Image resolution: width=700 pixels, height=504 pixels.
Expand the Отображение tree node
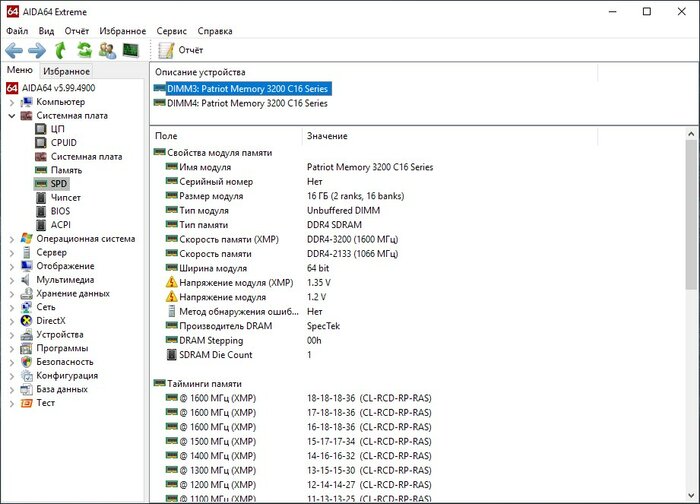(12, 267)
